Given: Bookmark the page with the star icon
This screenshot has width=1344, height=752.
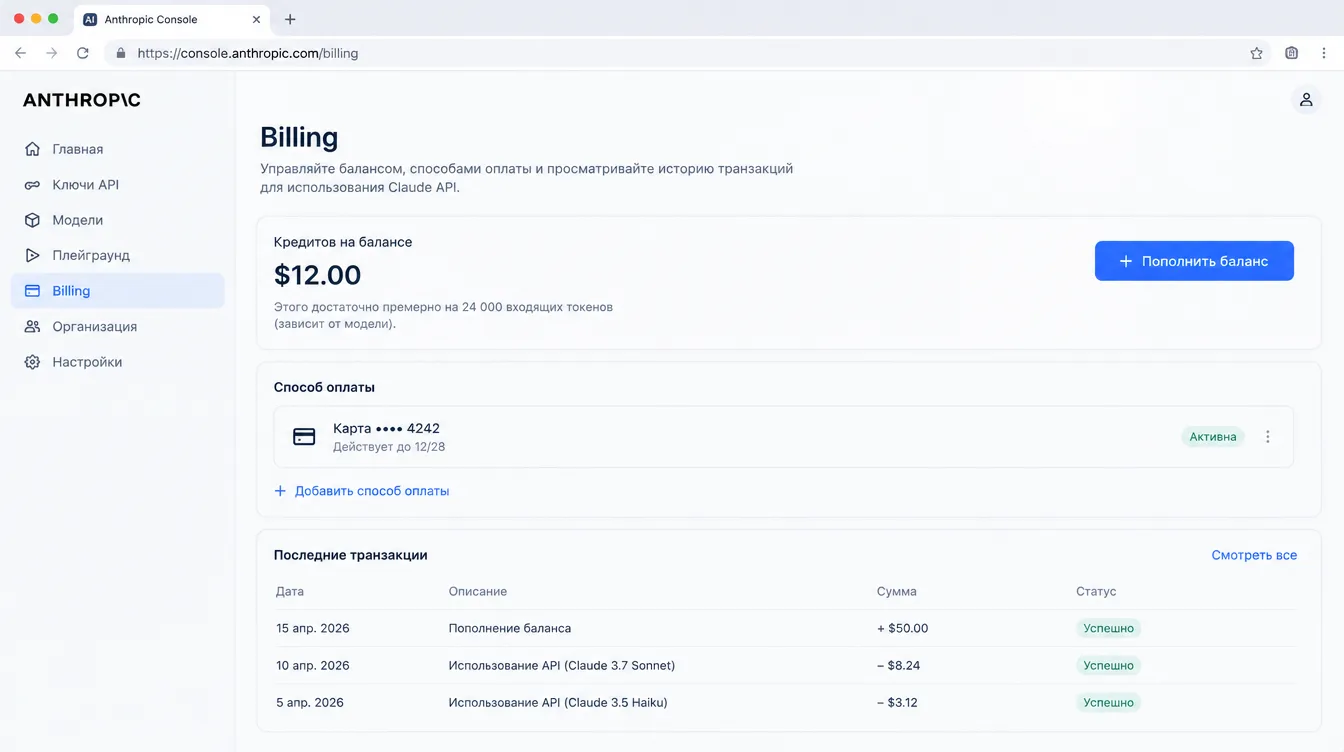Looking at the screenshot, I should tap(1257, 53).
